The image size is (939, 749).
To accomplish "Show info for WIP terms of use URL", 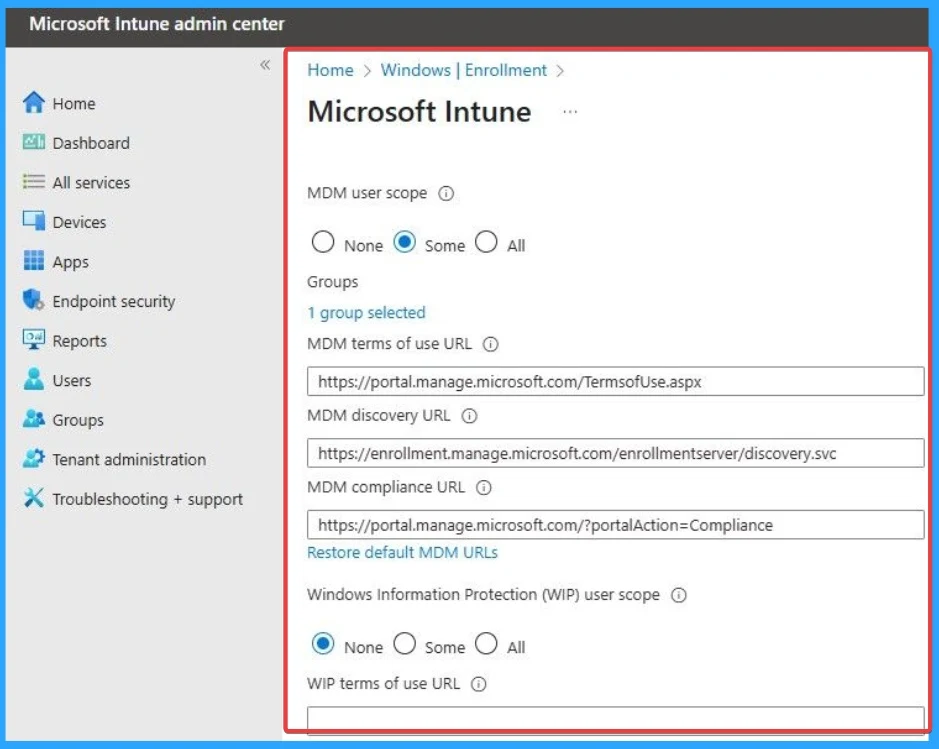I will [x=478, y=684].
